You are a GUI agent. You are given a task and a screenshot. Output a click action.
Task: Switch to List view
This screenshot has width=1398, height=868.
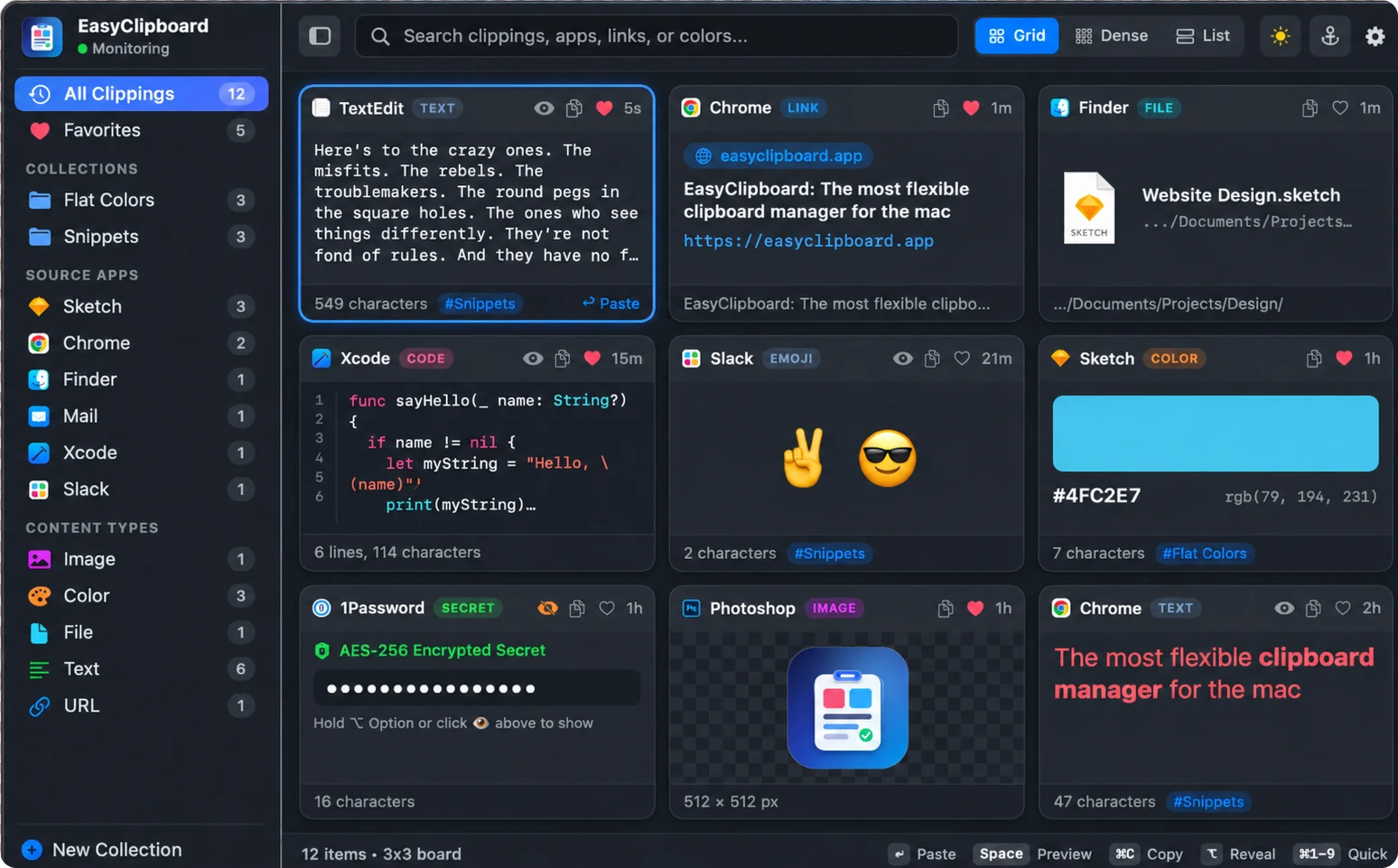[1203, 36]
